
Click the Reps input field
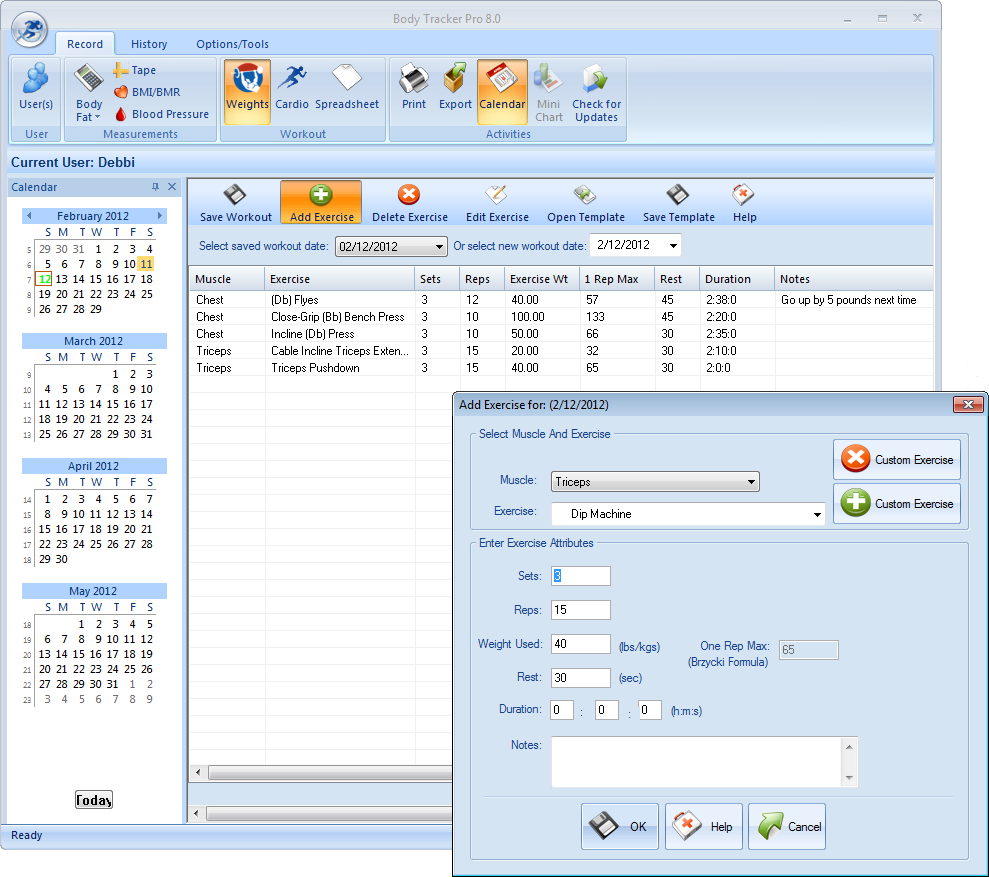click(x=580, y=610)
